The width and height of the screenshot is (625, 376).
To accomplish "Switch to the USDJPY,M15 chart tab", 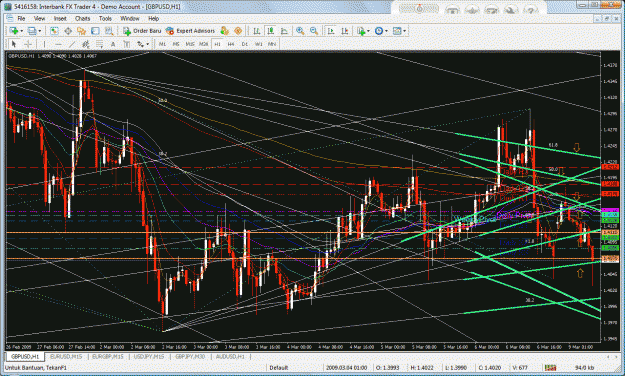I will [x=149, y=356].
